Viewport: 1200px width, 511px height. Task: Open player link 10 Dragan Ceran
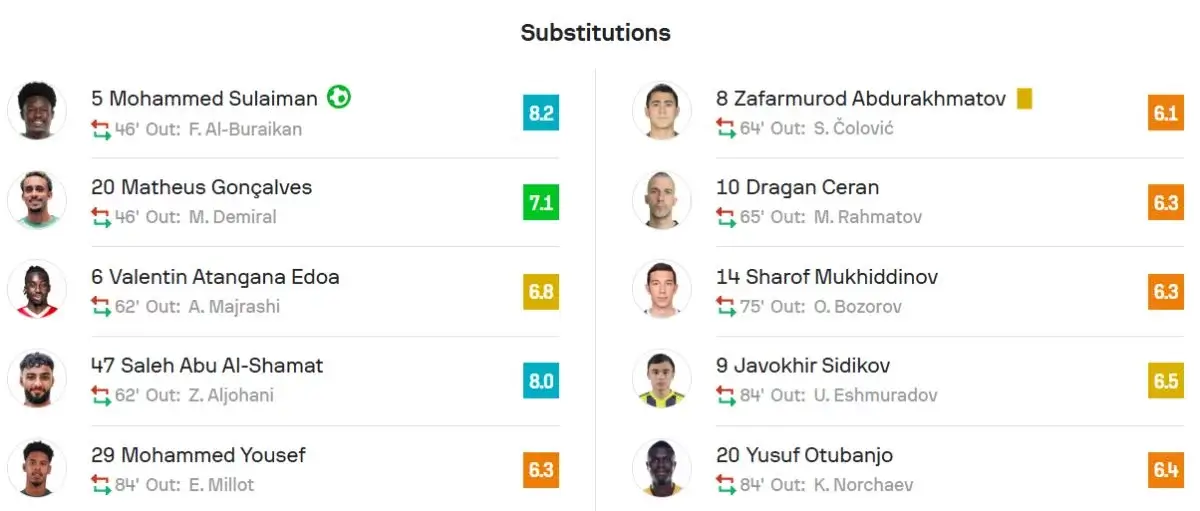click(x=798, y=187)
